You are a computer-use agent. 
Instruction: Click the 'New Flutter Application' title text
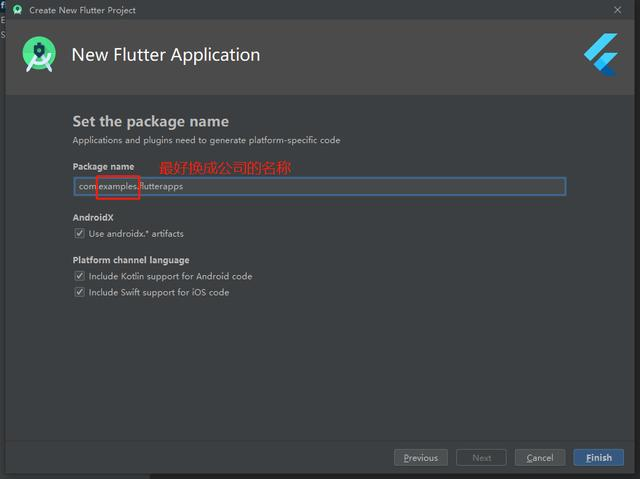point(166,55)
